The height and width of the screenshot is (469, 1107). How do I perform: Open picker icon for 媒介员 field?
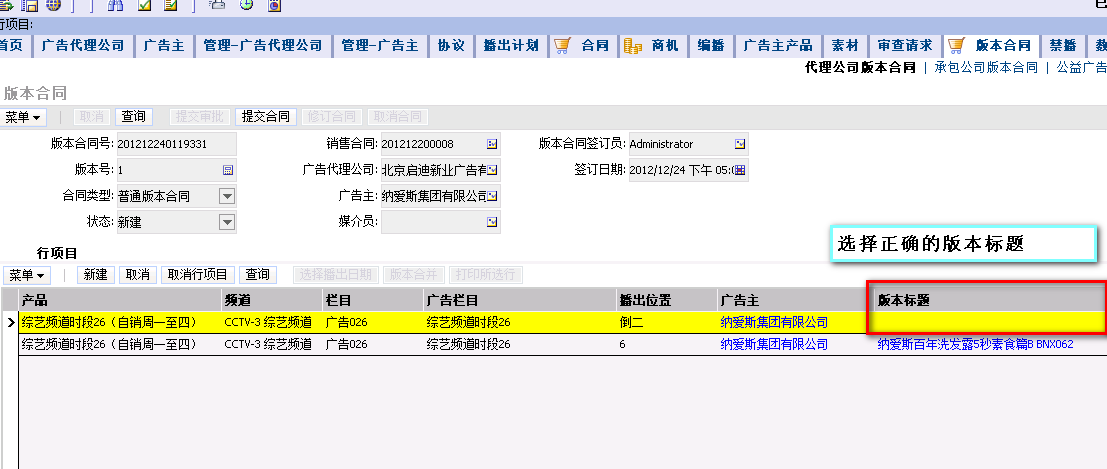[492, 222]
